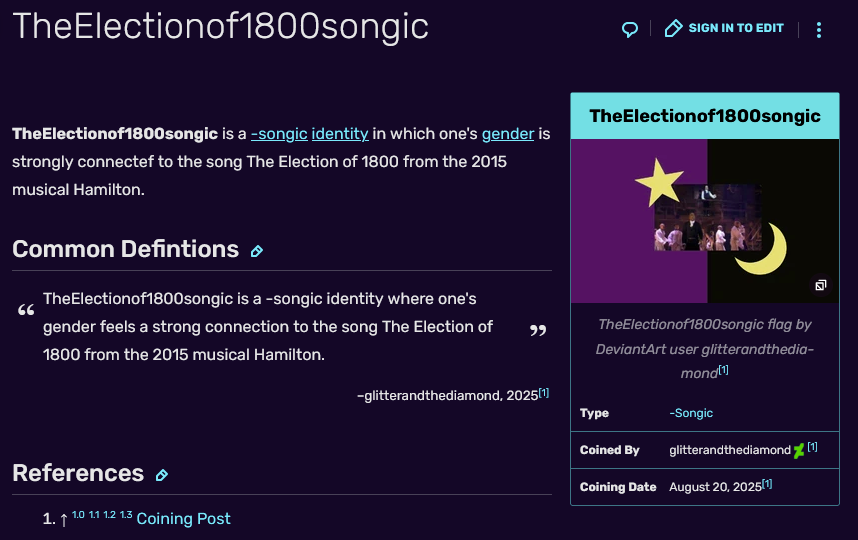
Task: Click the up arrow in References list
Action: click(63, 519)
